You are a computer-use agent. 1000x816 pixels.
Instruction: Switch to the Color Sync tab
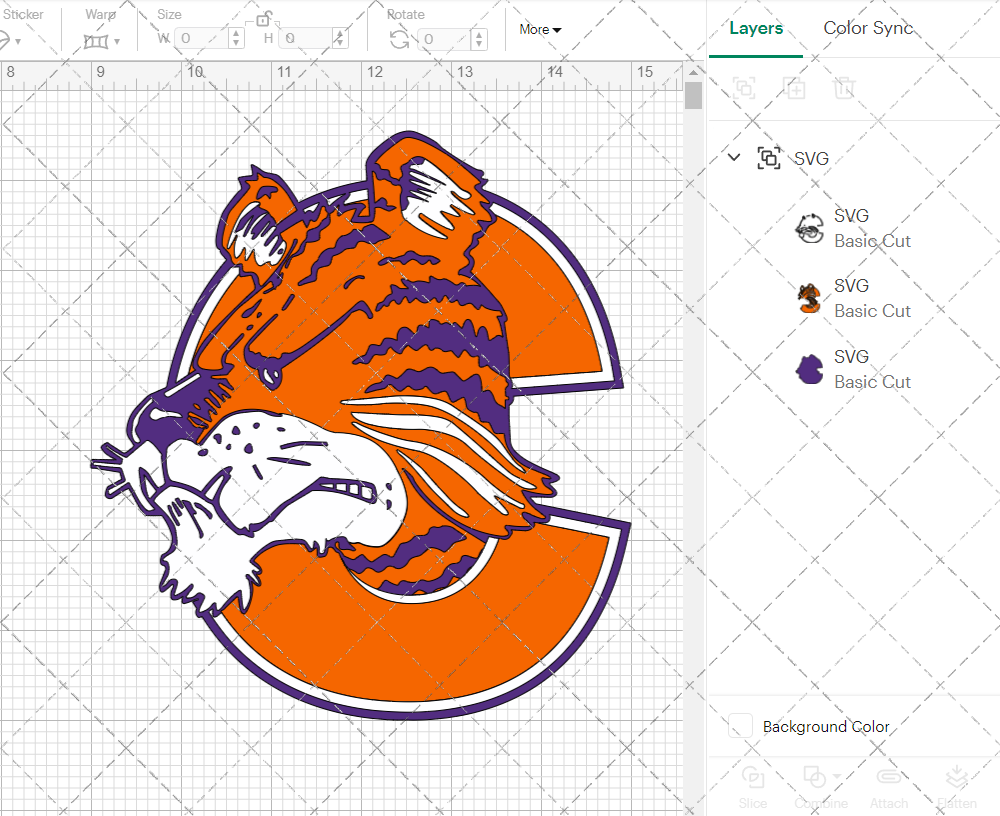pyautogui.click(x=868, y=28)
